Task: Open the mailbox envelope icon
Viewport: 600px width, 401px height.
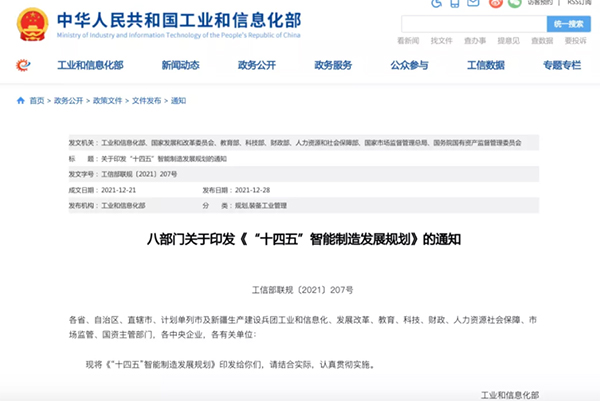Action: (473, 3)
